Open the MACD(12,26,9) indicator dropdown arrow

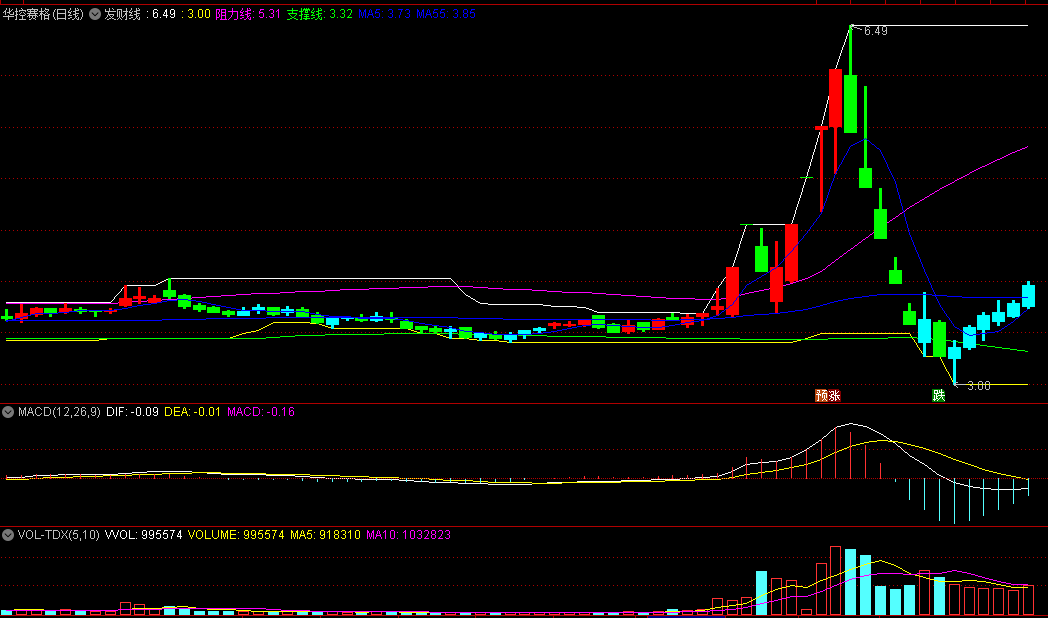[x=8, y=412]
